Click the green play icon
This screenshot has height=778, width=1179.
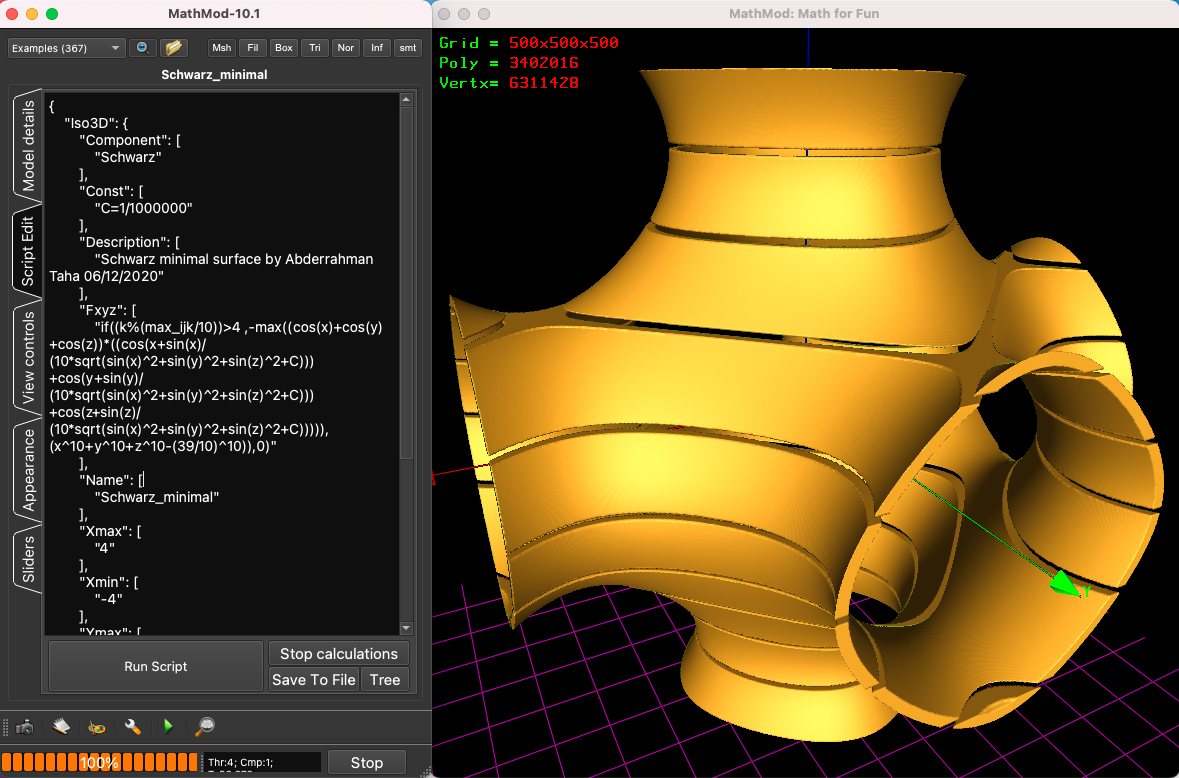point(168,727)
